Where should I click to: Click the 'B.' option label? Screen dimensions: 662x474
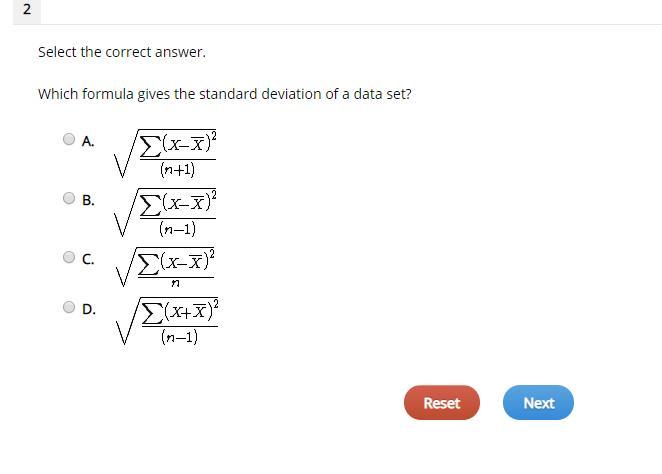pos(89,200)
